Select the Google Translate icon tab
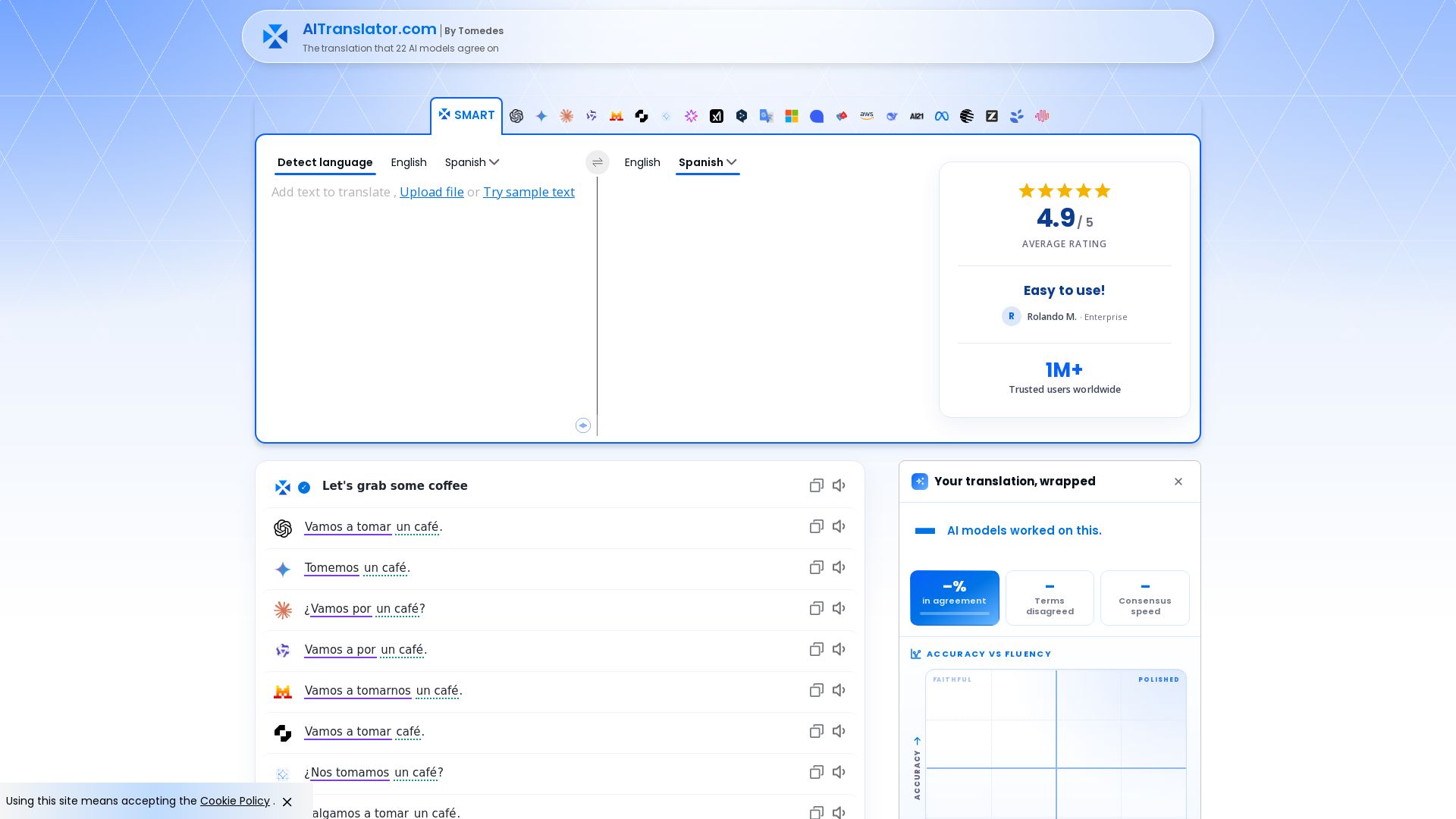Screen dimensions: 1456x819 [767, 116]
